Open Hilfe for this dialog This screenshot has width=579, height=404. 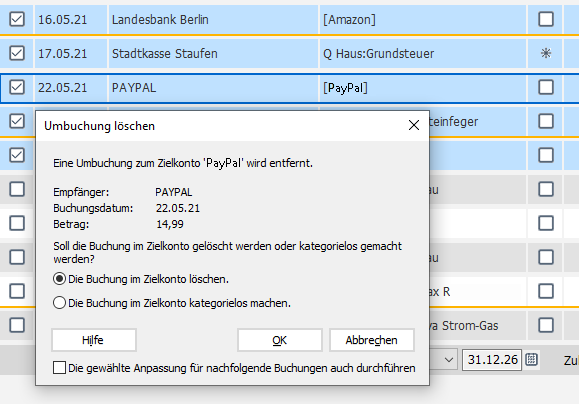[94, 340]
